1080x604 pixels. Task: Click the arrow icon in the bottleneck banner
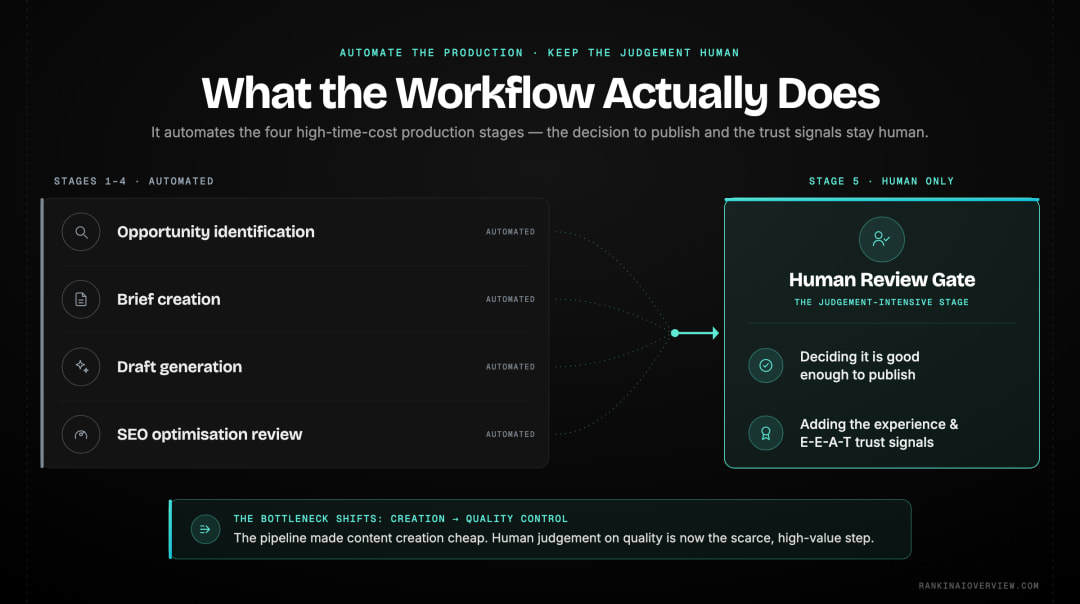pyautogui.click(x=205, y=529)
